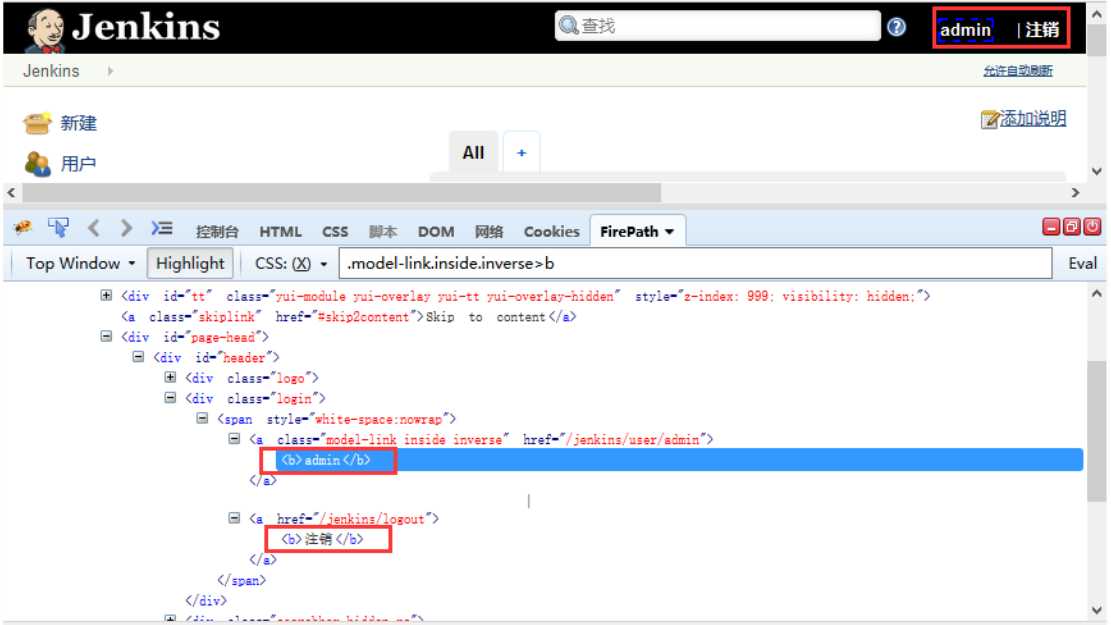Open Firebug in a new window
Viewport: 1111px width, 625px height.
[1071, 227]
